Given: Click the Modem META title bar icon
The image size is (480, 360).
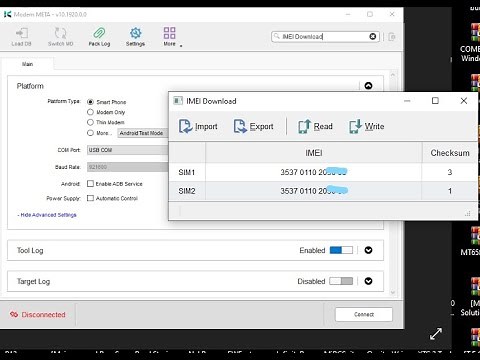Looking at the screenshot, I should [x=7, y=14].
